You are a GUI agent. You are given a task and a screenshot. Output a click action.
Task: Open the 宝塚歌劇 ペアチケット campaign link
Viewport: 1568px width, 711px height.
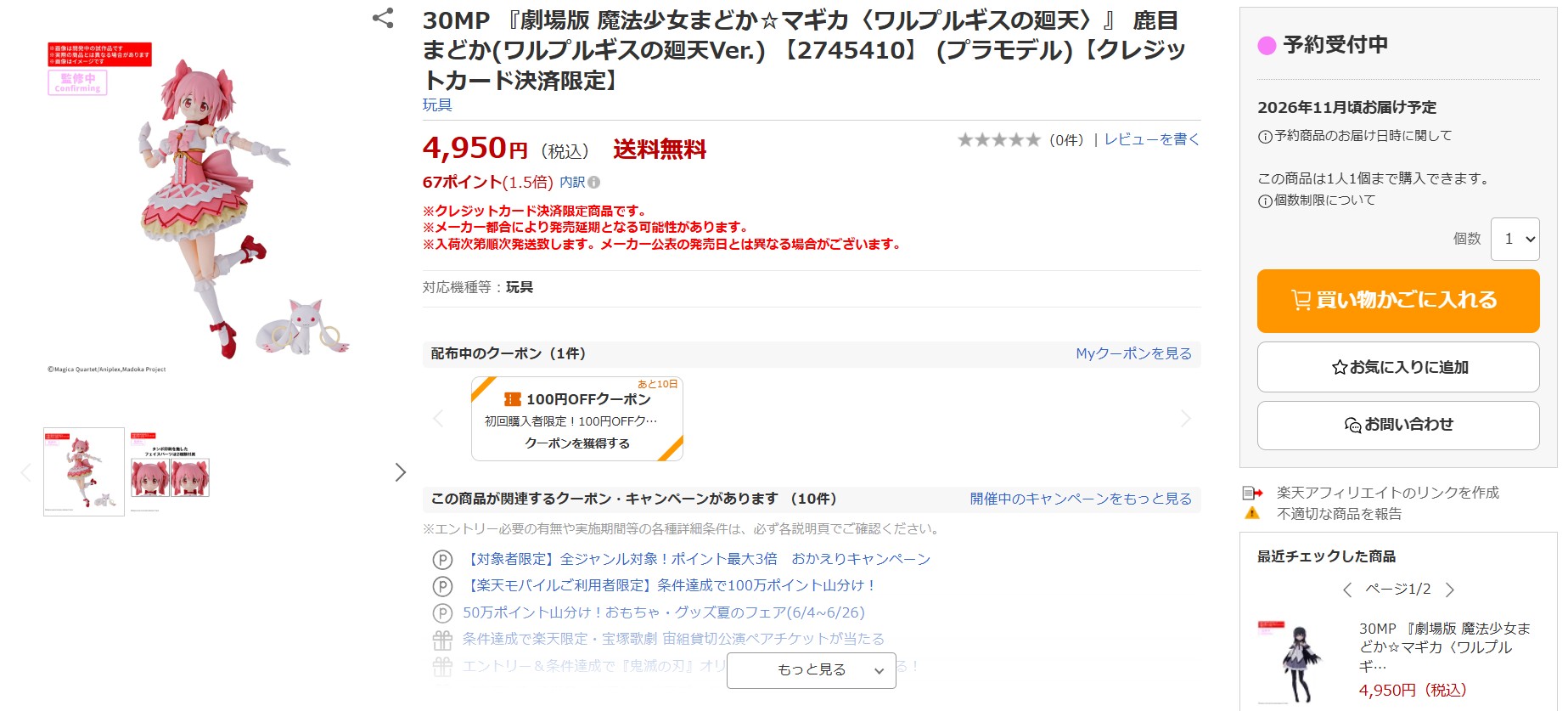pyautogui.click(x=673, y=639)
